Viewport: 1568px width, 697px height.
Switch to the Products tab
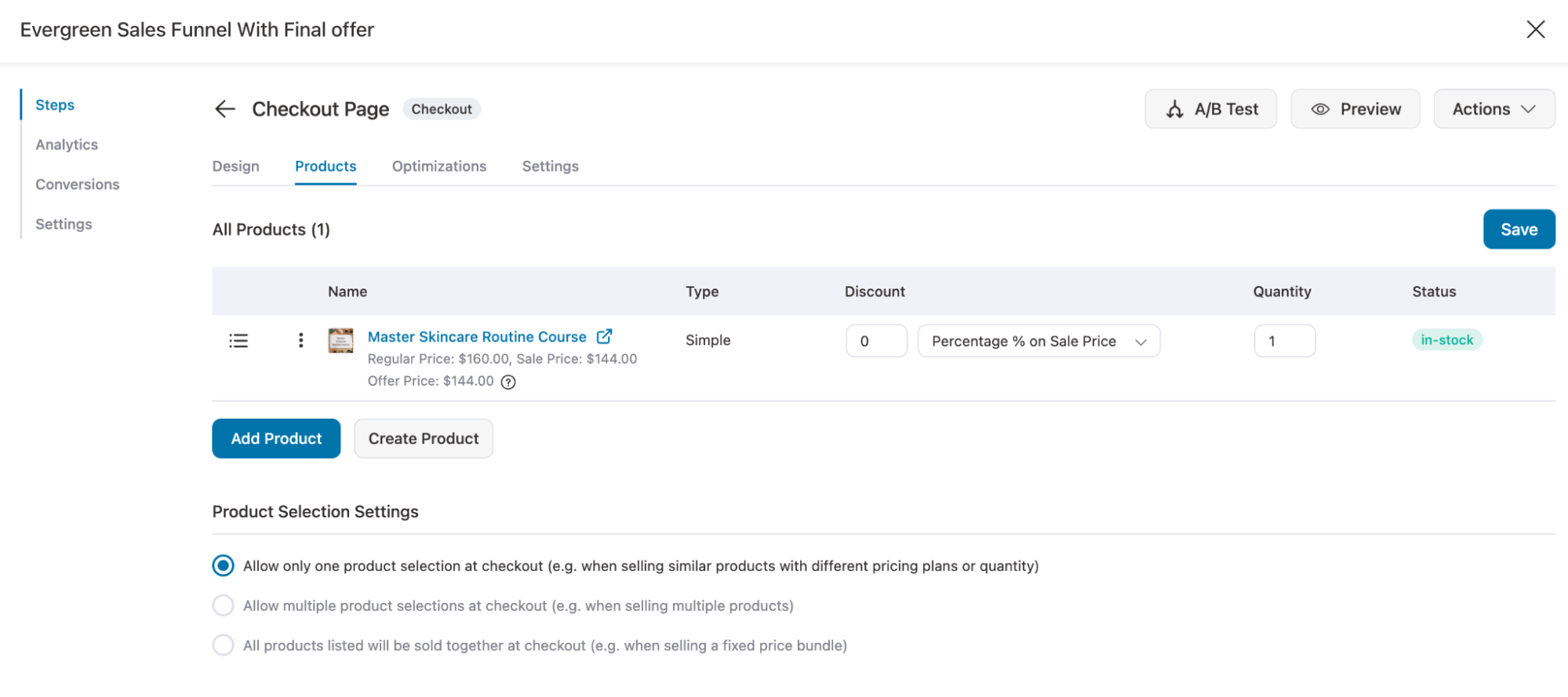point(326,166)
